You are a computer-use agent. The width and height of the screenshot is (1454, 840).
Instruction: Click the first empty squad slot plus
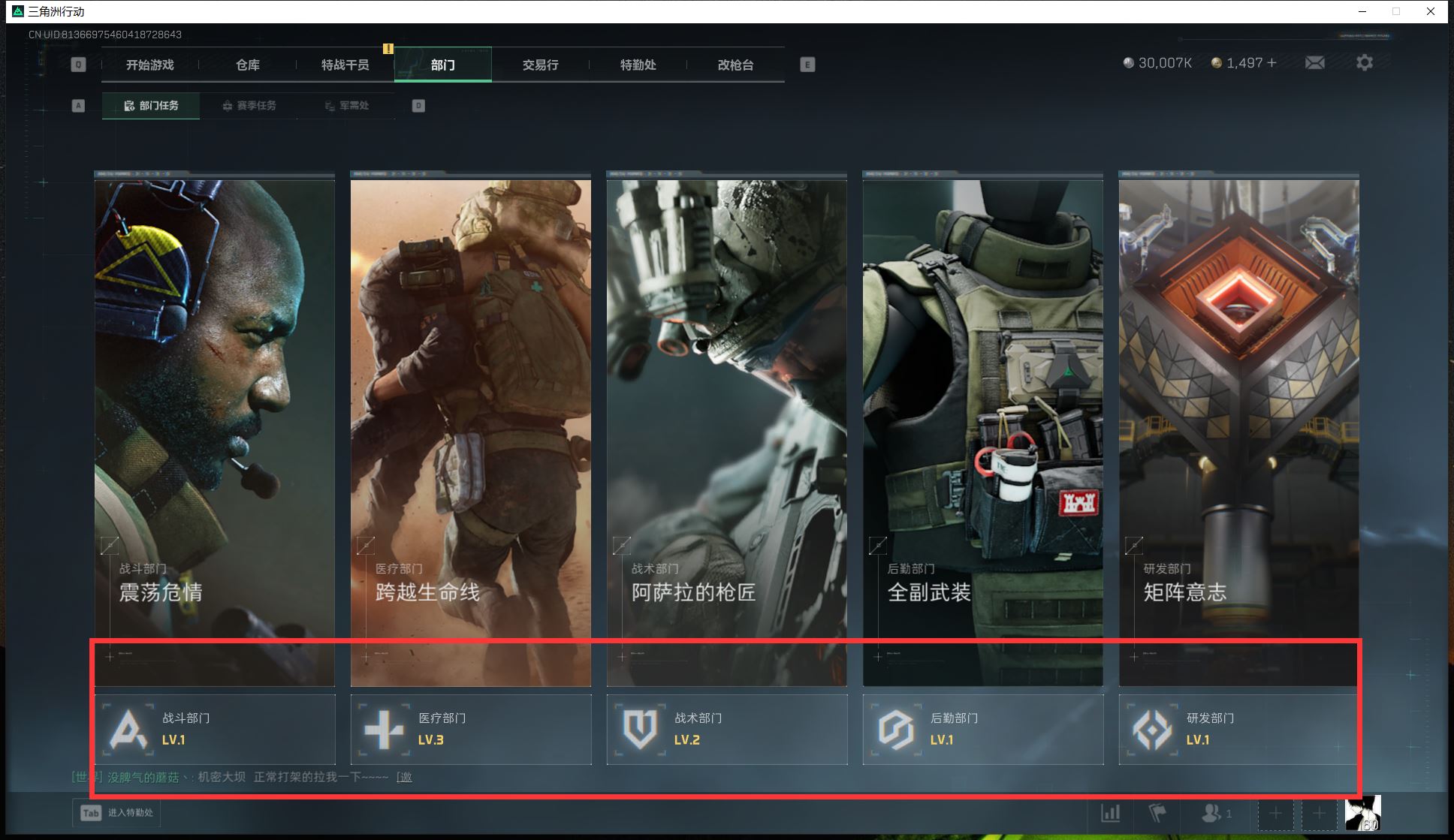(x=1275, y=813)
